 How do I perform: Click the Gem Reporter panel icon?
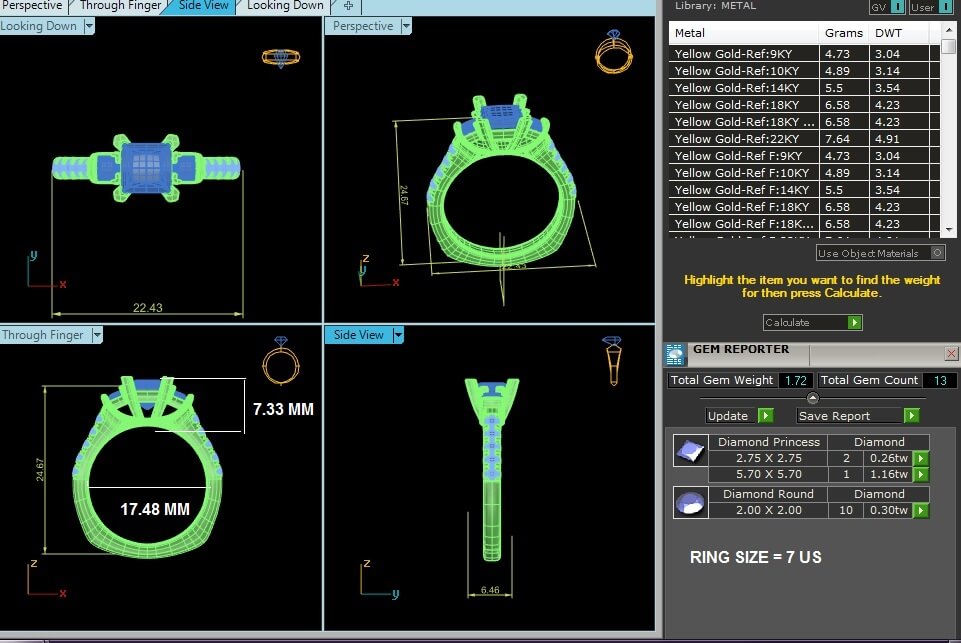(x=675, y=353)
